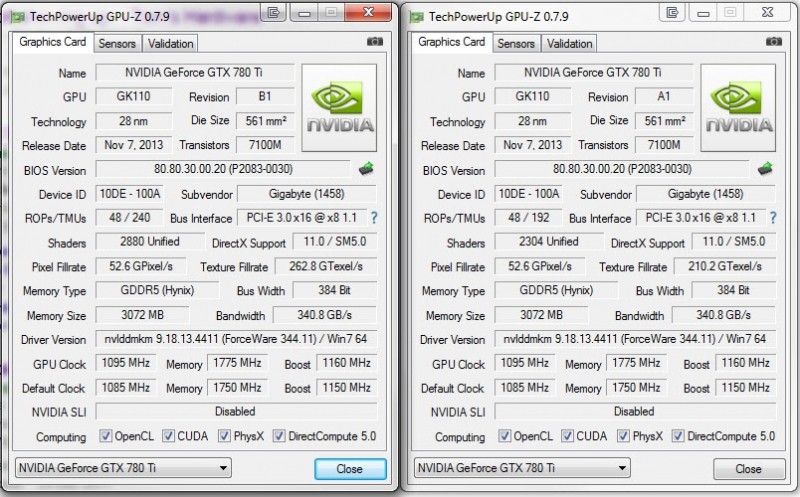This screenshot has width=800, height=497.
Task: Click the Revision B1 field in left window
Action: 265,96
